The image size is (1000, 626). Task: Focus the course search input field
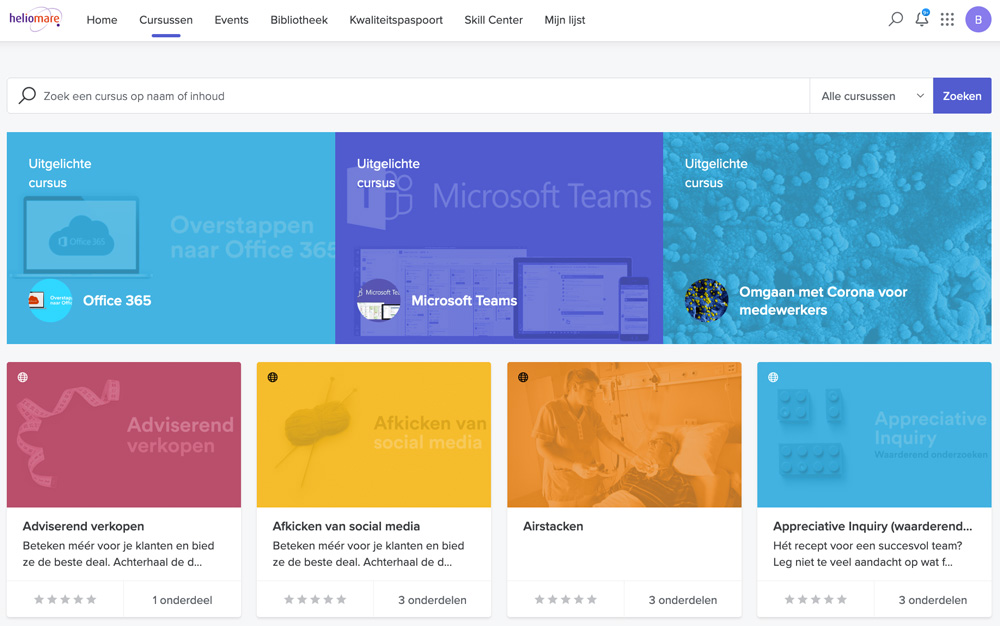(x=420, y=96)
